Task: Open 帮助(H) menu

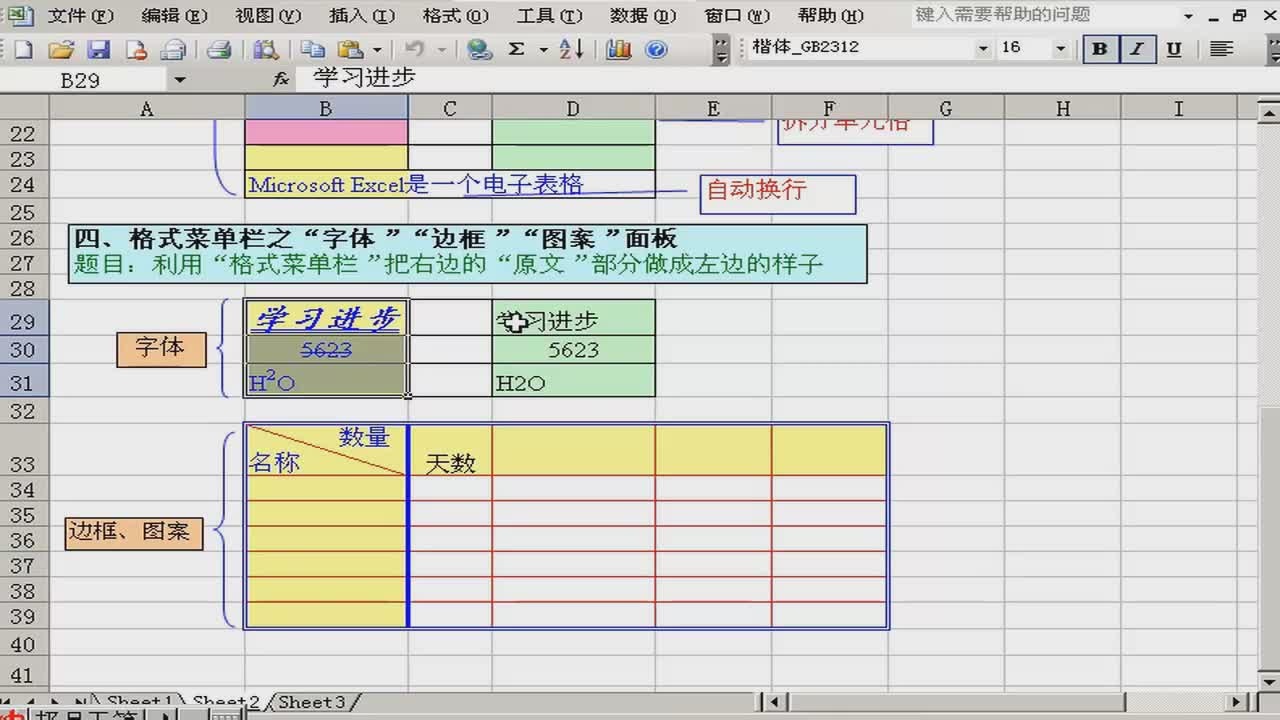Action: tap(831, 16)
